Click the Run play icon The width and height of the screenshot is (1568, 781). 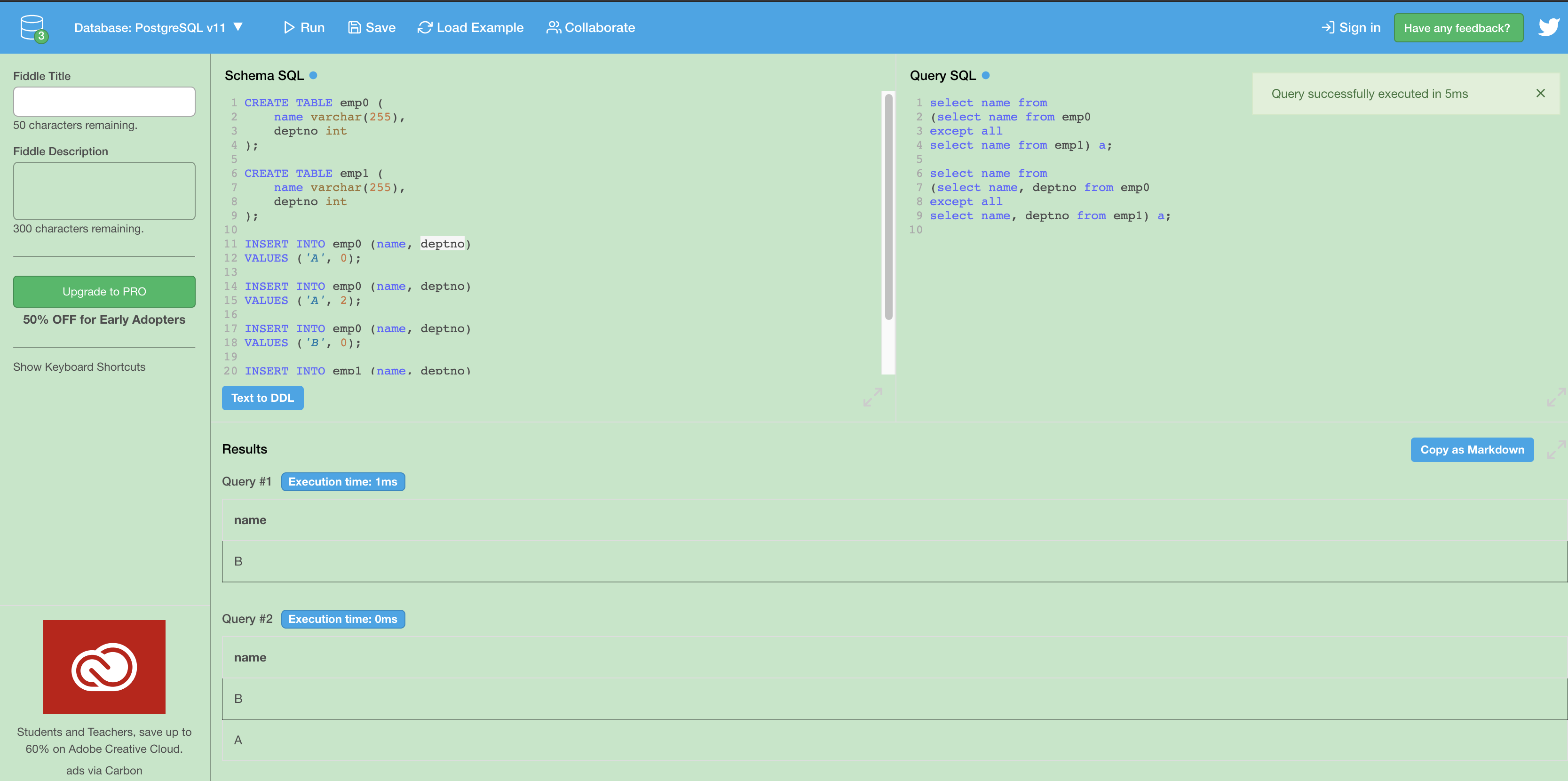(x=288, y=27)
